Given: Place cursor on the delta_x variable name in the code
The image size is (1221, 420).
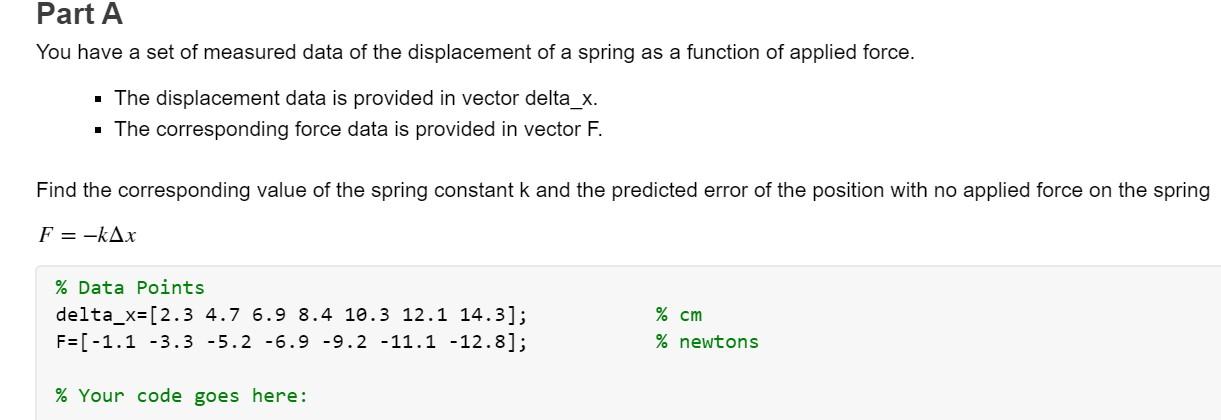Looking at the screenshot, I should [x=96, y=315].
